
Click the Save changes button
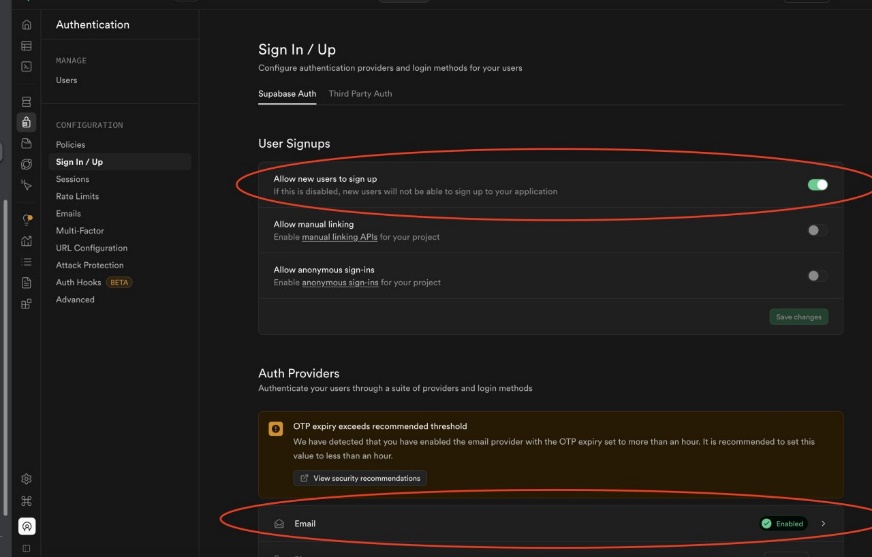[799, 317]
